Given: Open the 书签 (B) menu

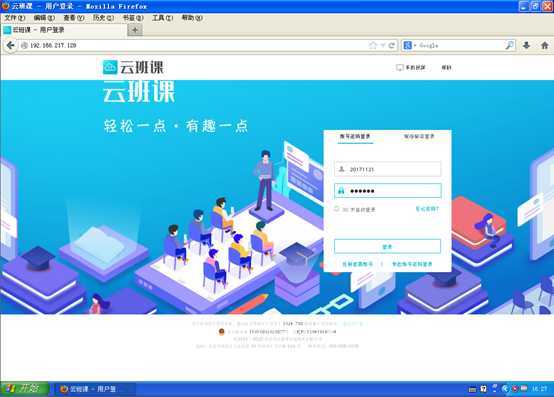Looking at the screenshot, I should pyautogui.click(x=133, y=18).
